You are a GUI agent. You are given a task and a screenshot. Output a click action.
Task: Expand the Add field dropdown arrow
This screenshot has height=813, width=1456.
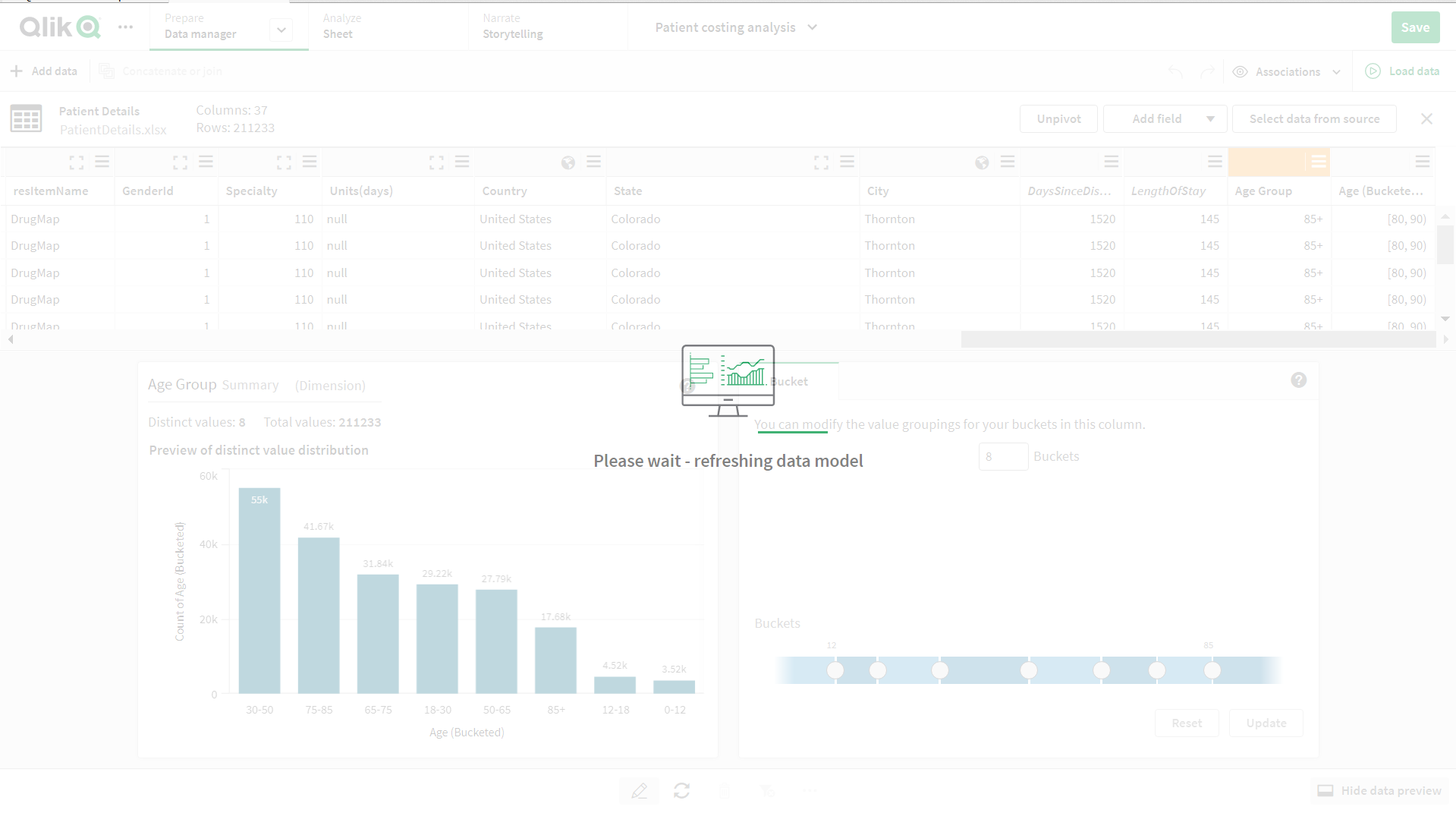pos(1211,118)
